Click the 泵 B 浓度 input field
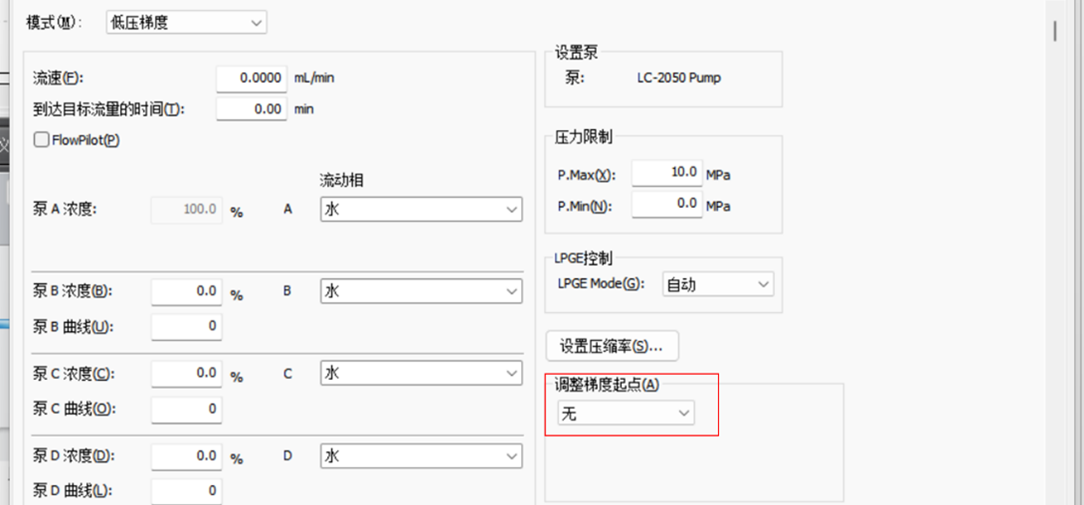Viewport: 1084px width, 505px height. point(186,291)
